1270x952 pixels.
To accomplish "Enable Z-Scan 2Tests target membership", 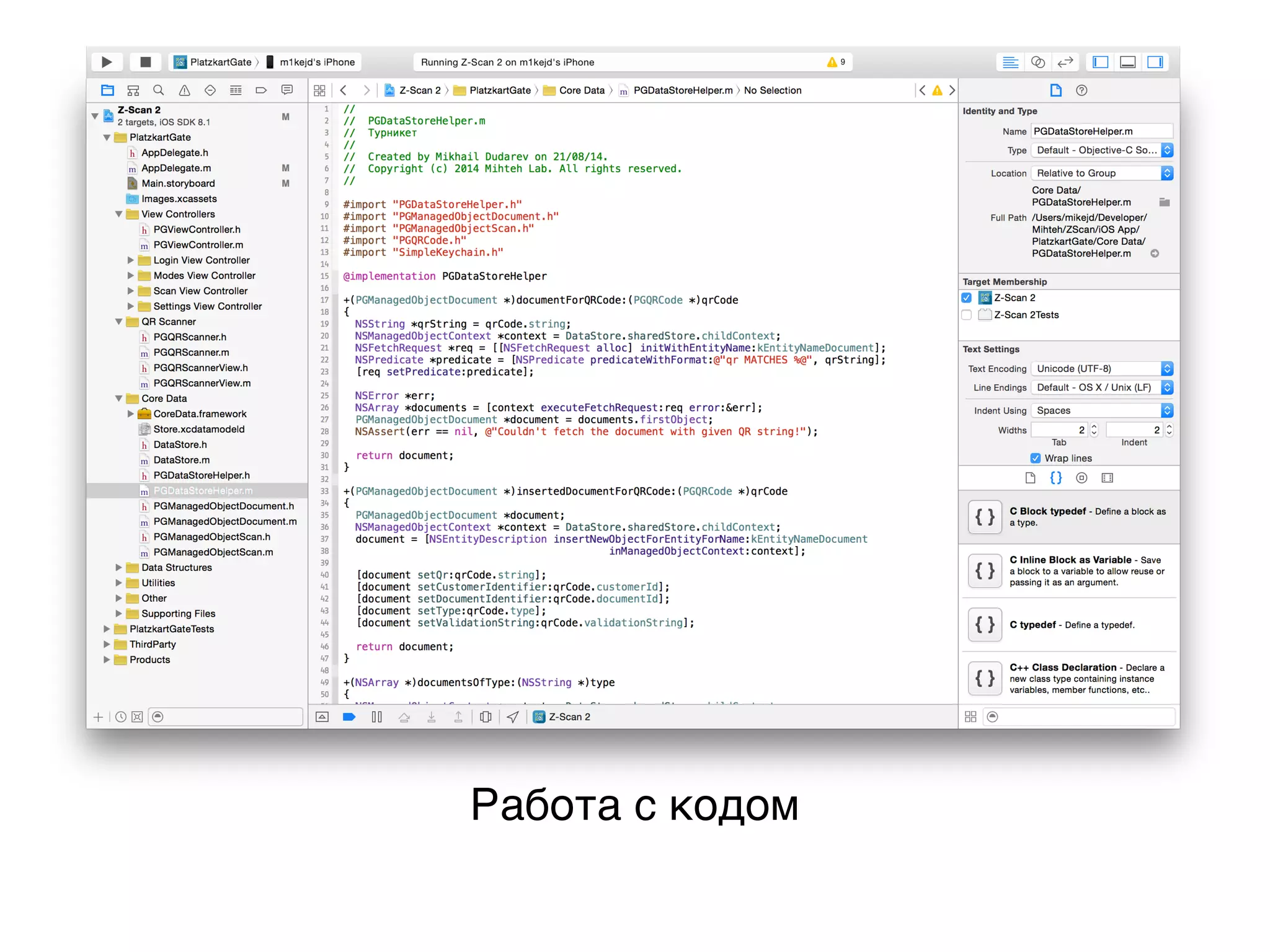I will (966, 315).
